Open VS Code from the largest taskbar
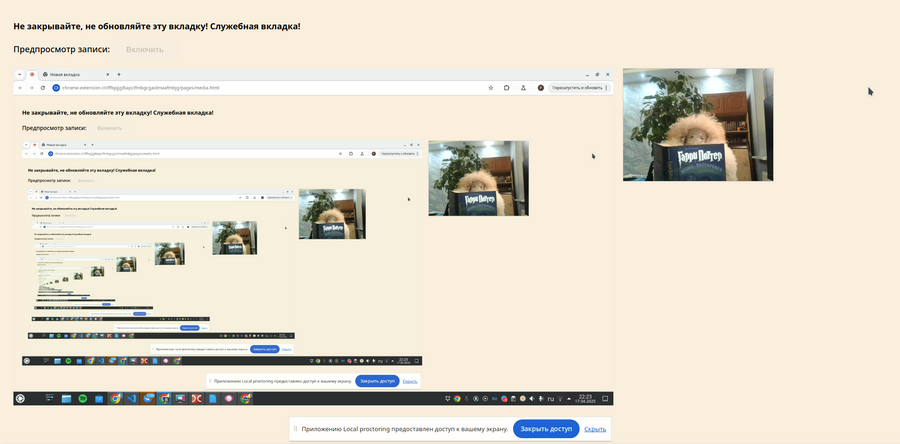Viewport: 900px width, 444px height. [131, 399]
